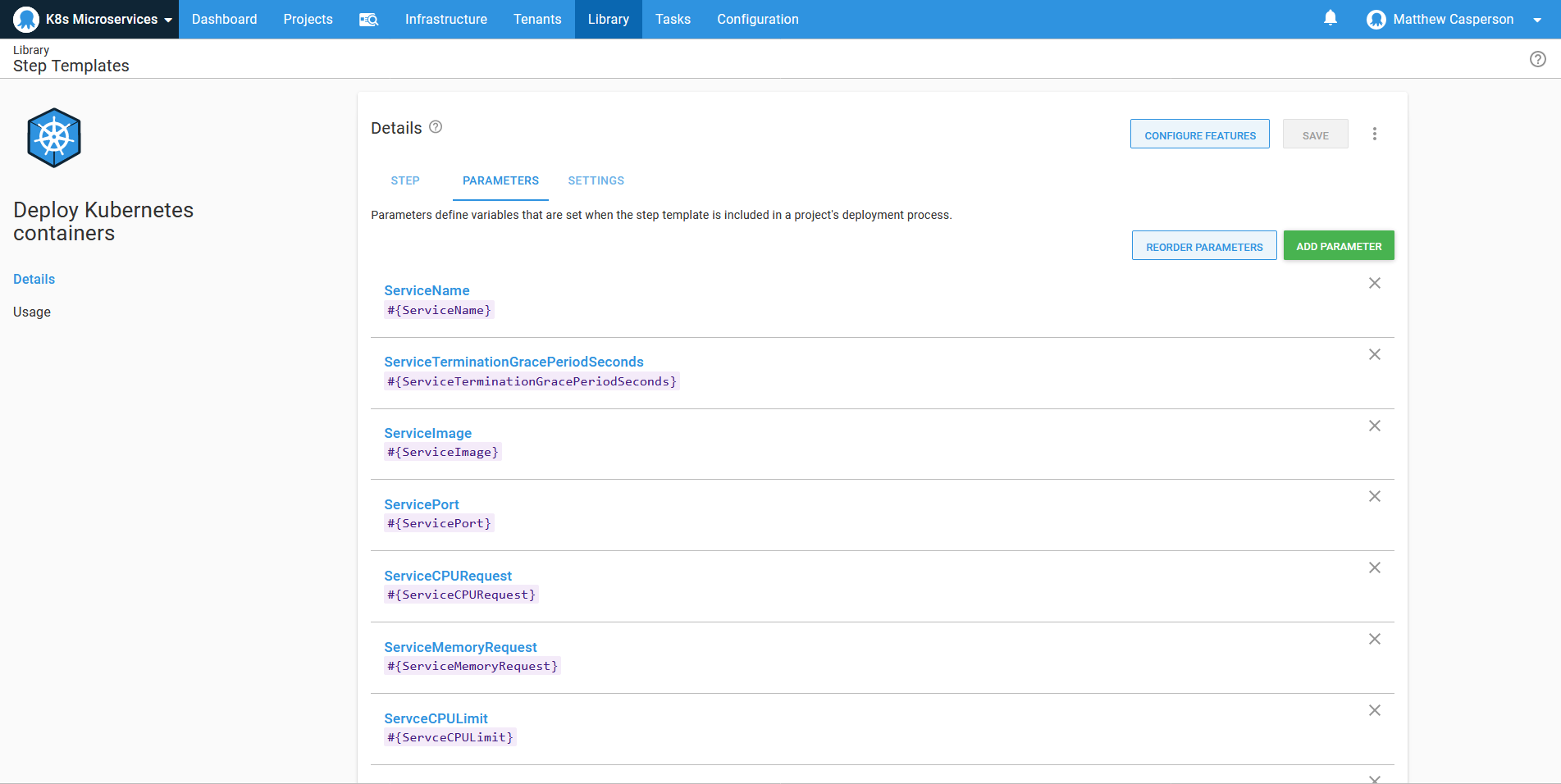Navigate to Infrastructure in the menu bar
This screenshot has width=1561, height=784.
[x=445, y=19]
